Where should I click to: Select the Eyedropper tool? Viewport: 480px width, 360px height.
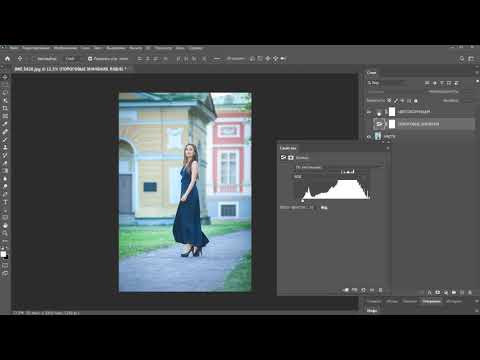(x=5, y=124)
